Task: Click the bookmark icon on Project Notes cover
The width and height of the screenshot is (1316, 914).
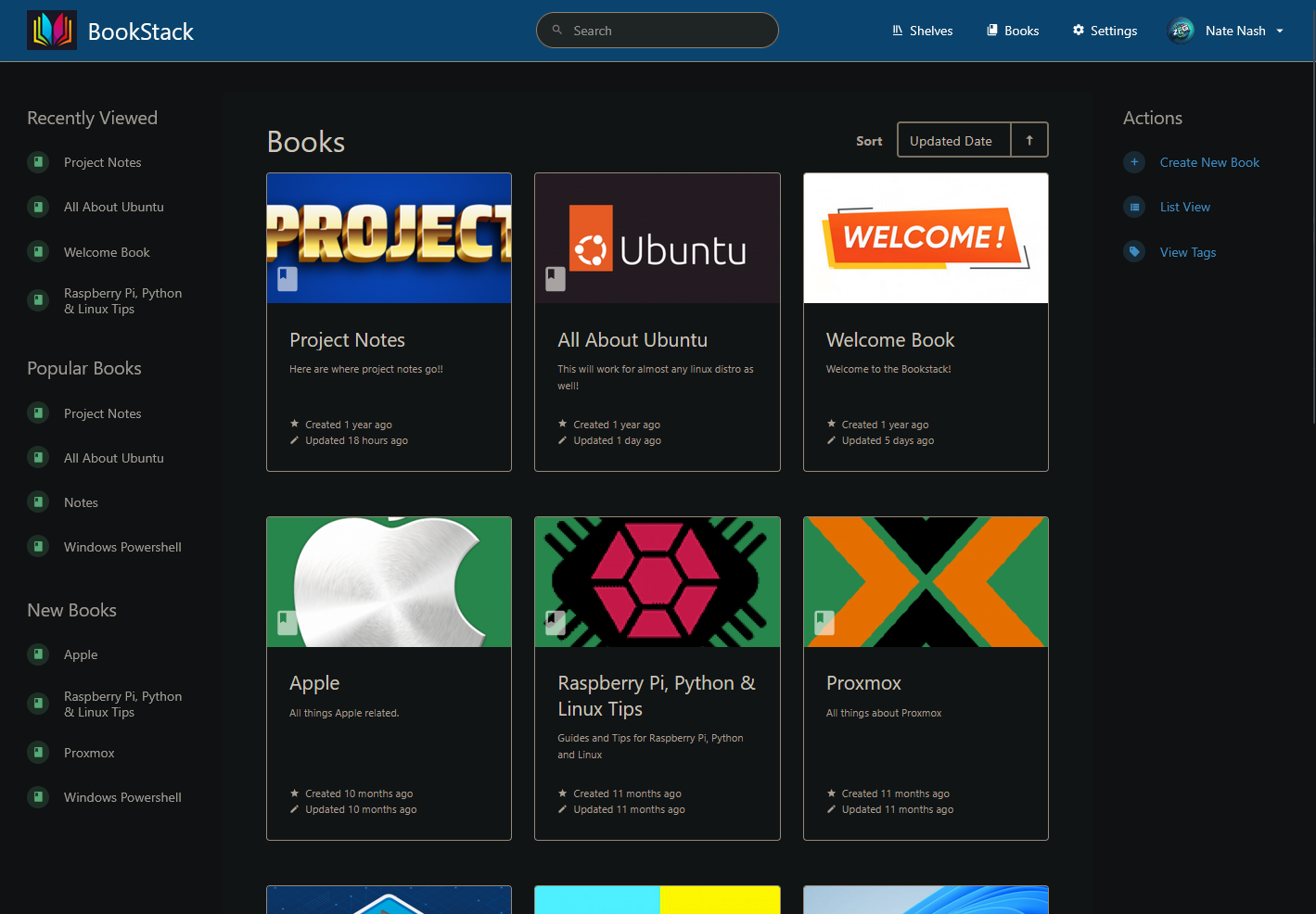Action: pos(287,279)
